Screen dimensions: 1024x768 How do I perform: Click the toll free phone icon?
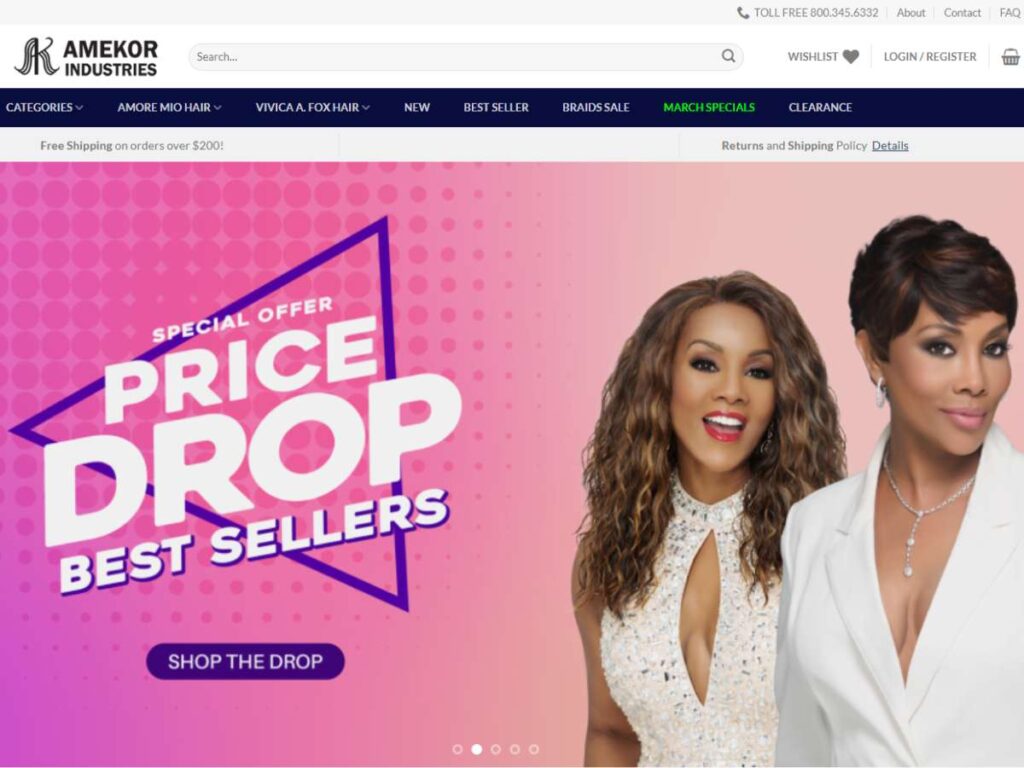click(x=743, y=12)
